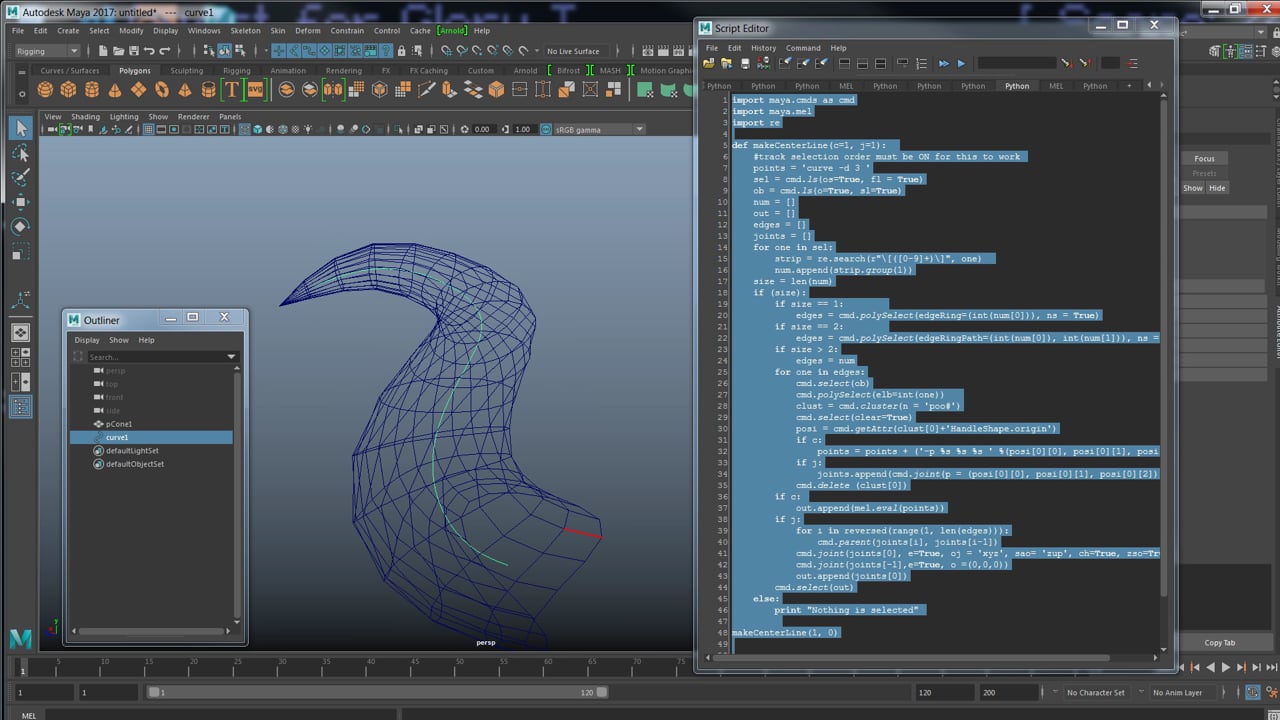Screen dimensions: 1280x720
Task: Toggle grid display in viewport panel
Action: pos(148,129)
